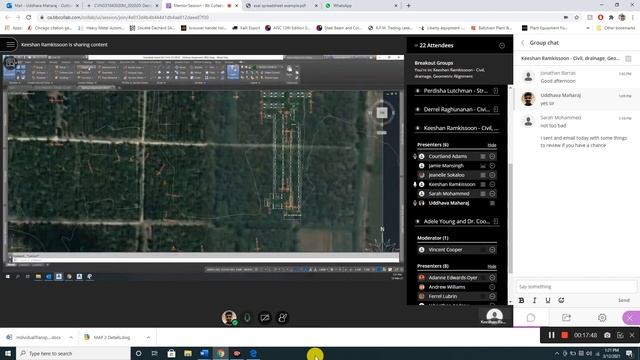Viewport: 640px width, 360px height.
Task: Open the recorder annotation edit tool
Action: (620, 335)
